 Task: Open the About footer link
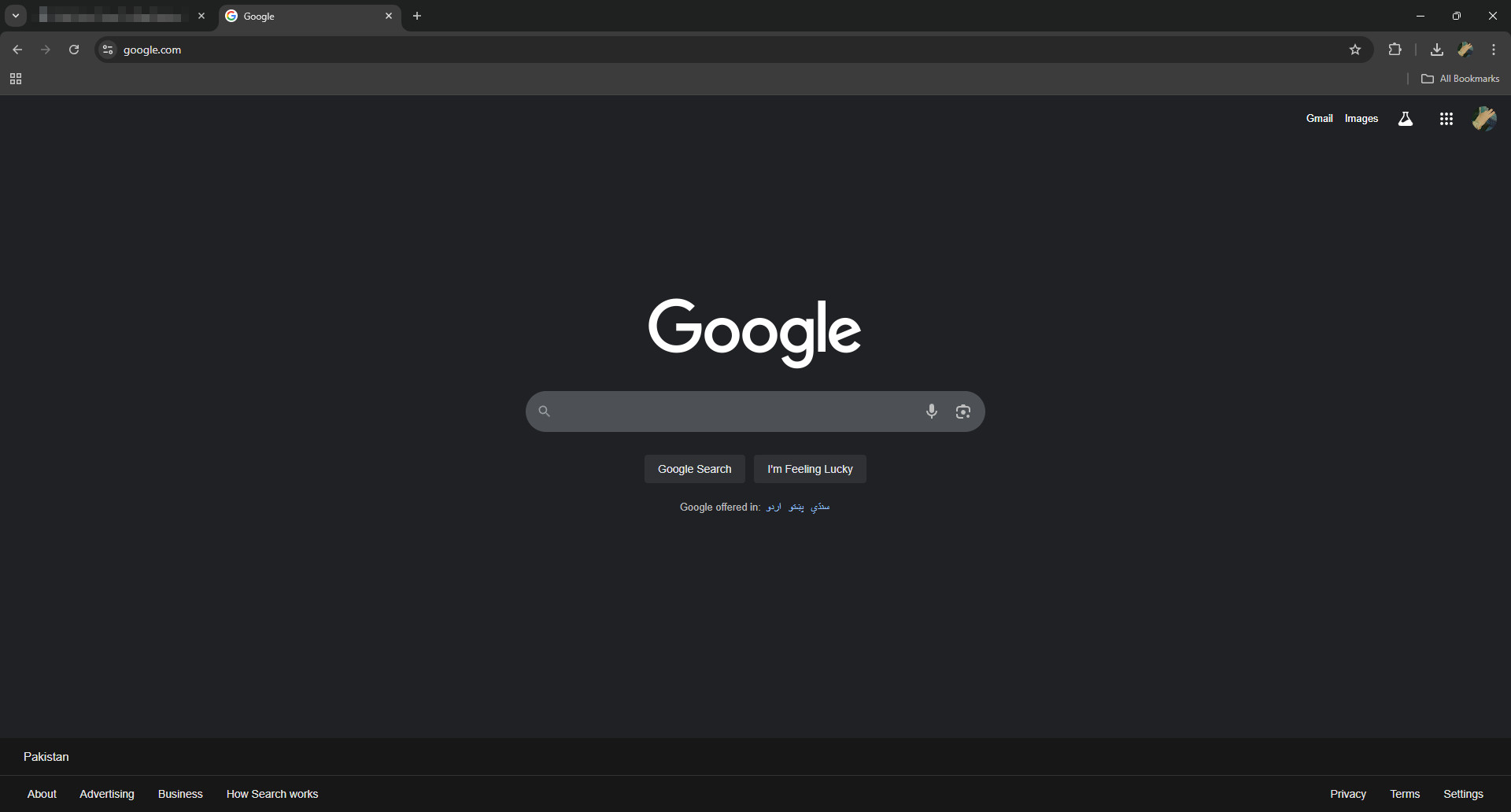coord(42,794)
